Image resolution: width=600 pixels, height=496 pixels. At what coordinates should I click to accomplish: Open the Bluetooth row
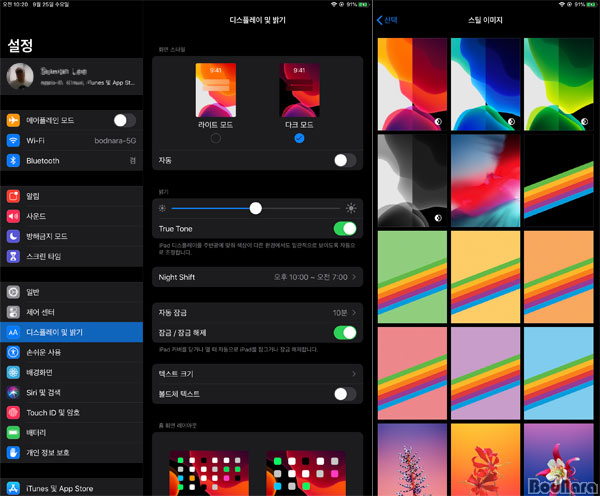[x=72, y=160]
